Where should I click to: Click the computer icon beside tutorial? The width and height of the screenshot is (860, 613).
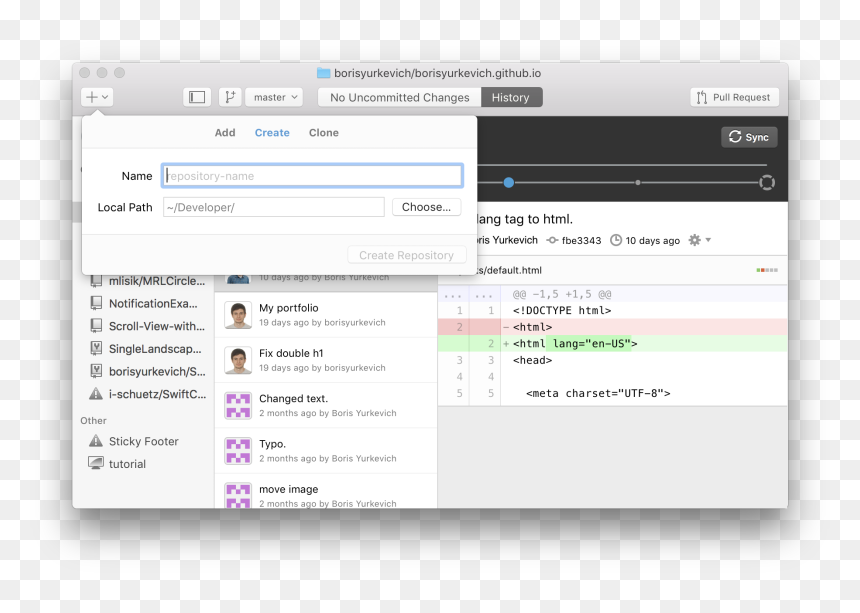(x=96, y=463)
